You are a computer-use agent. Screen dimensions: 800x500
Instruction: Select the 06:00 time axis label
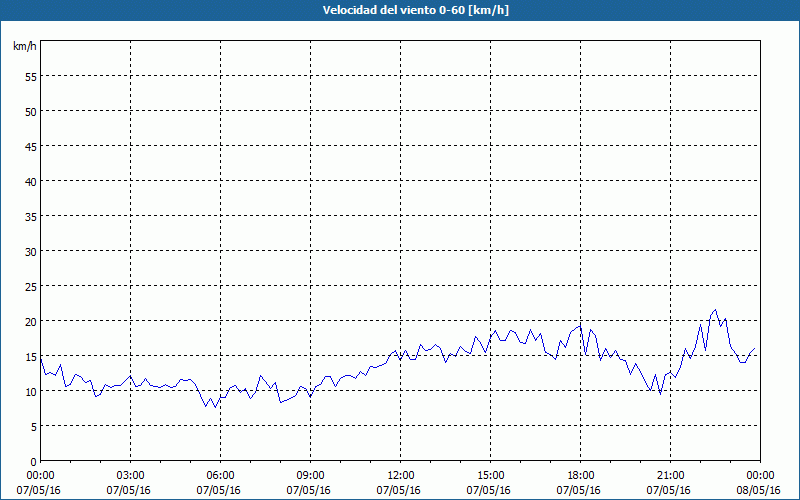point(220,476)
